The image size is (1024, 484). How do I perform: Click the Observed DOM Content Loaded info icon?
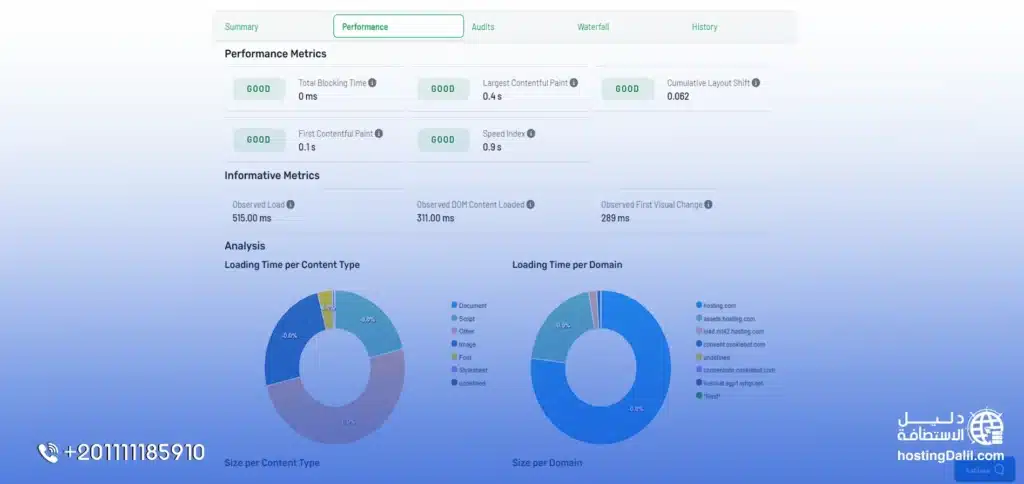point(530,204)
